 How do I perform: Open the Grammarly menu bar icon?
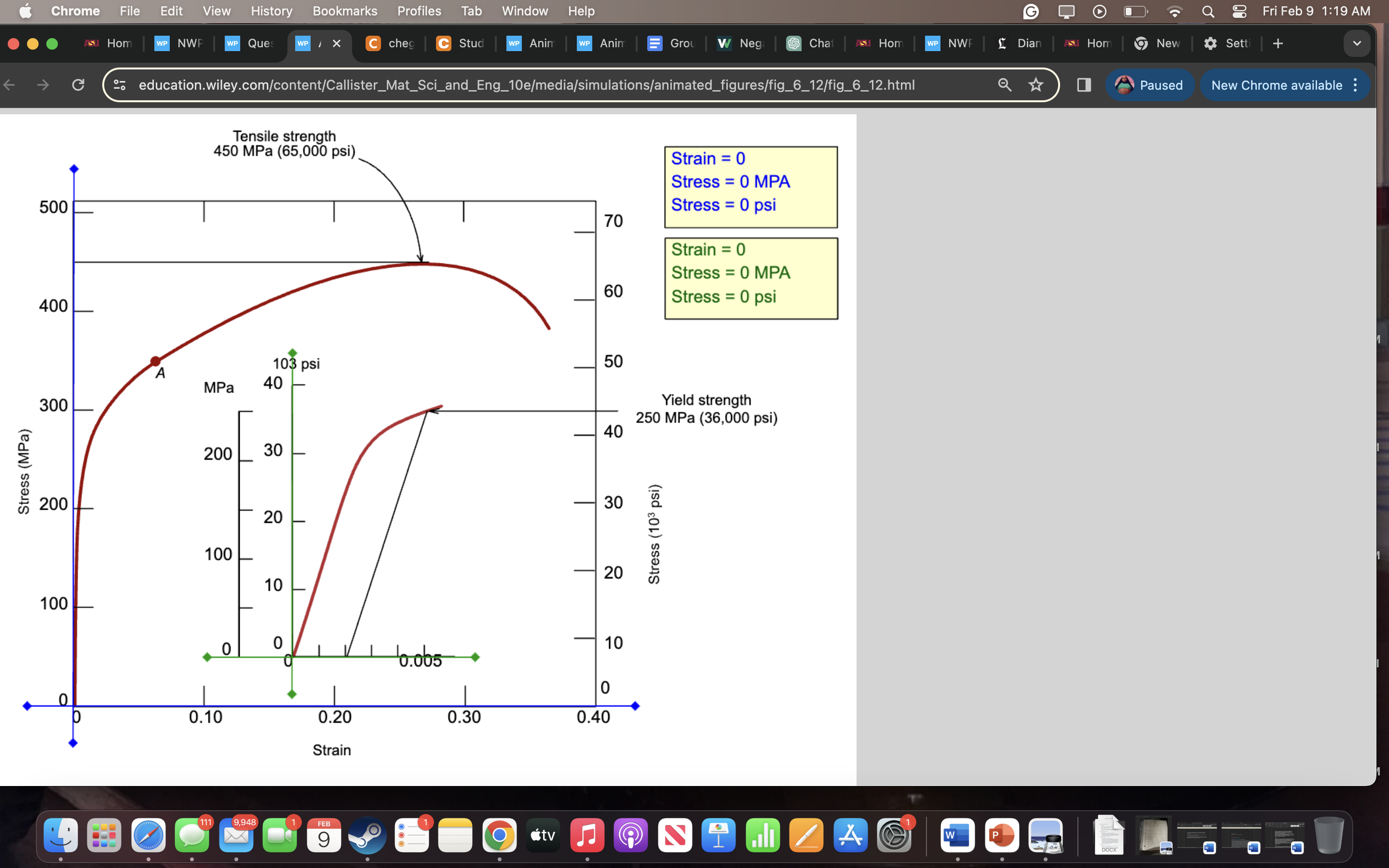point(1031,12)
